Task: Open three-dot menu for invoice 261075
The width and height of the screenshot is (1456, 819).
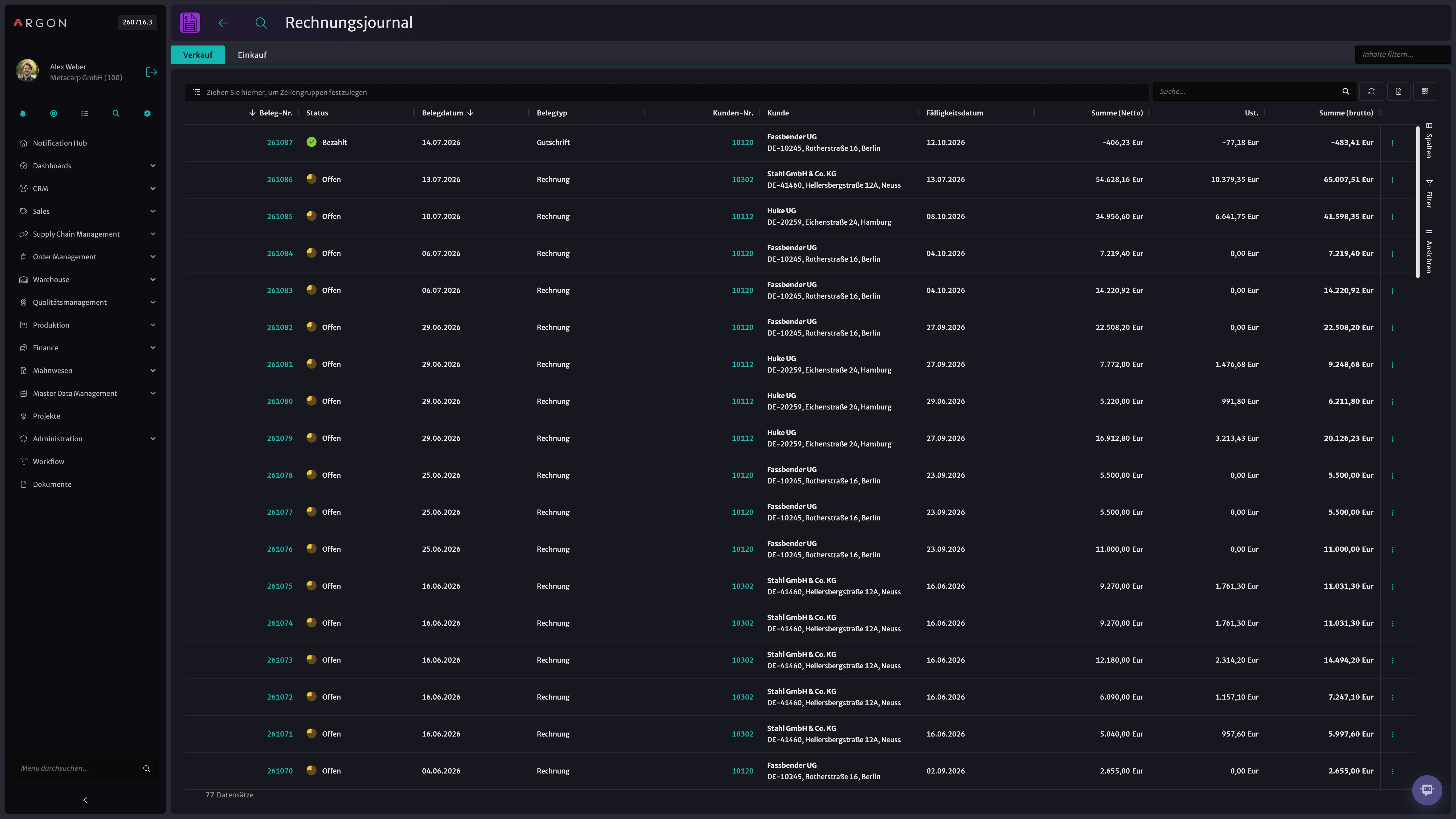Action: tap(1392, 587)
